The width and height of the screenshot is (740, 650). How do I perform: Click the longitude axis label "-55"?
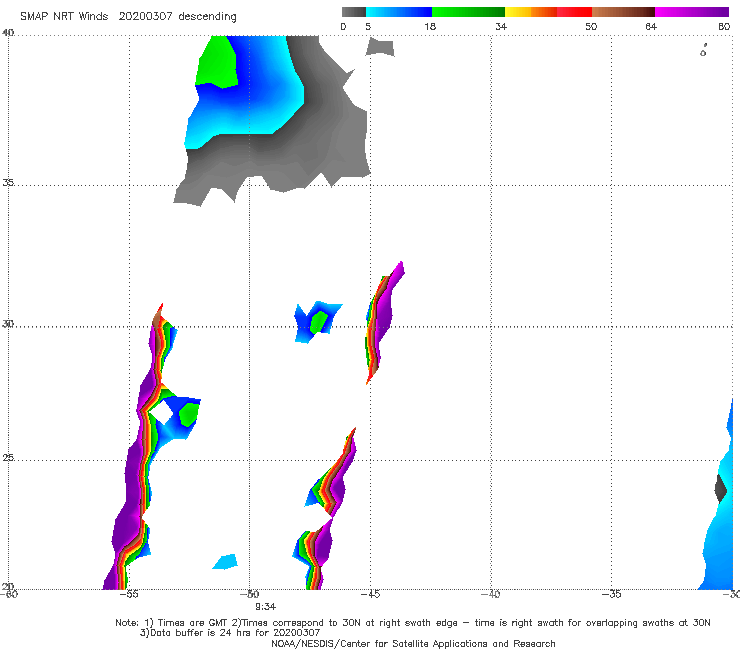129,594
